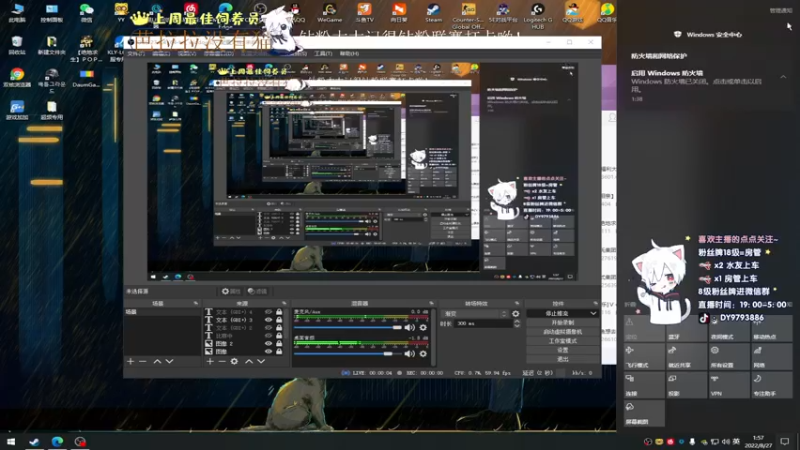Open scene transition type dropdown
This screenshot has width=800, height=450.
tap(476, 314)
